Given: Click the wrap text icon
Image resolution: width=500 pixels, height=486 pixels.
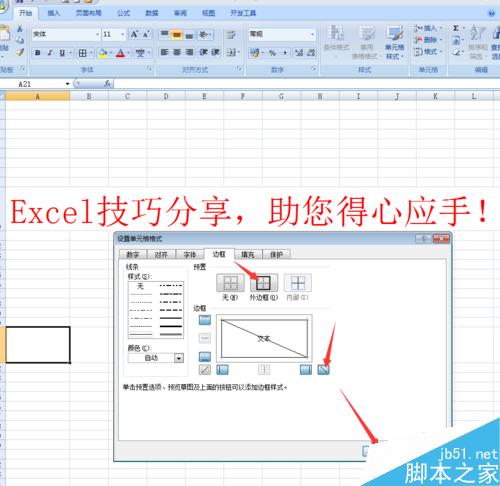Looking at the screenshot, I should pyautogui.click(x=231, y=34).
